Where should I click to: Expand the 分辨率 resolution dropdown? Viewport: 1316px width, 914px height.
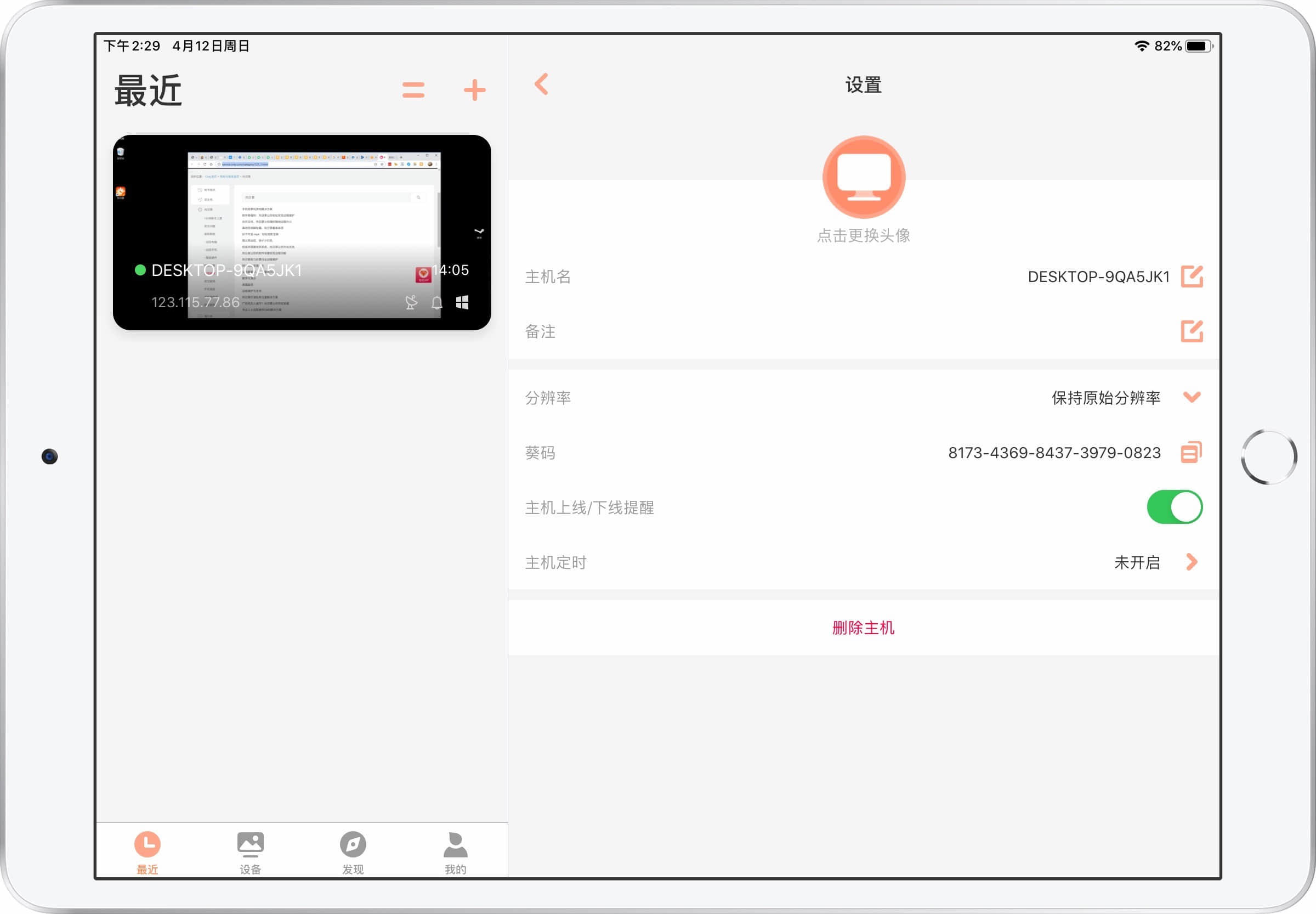(1192, 397)
